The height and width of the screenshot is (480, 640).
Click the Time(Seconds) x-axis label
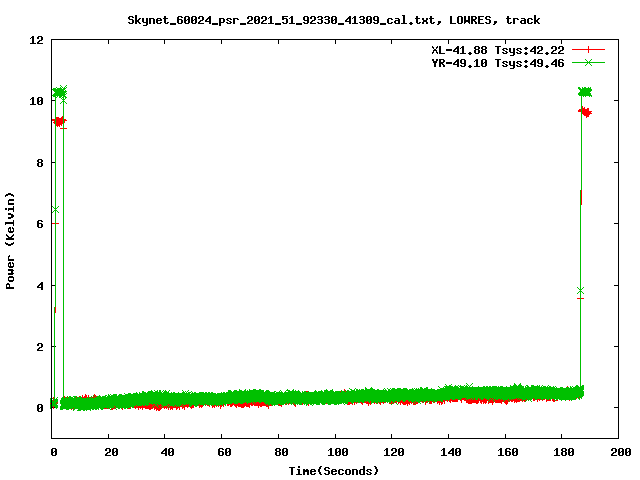[x=334, y=470]
